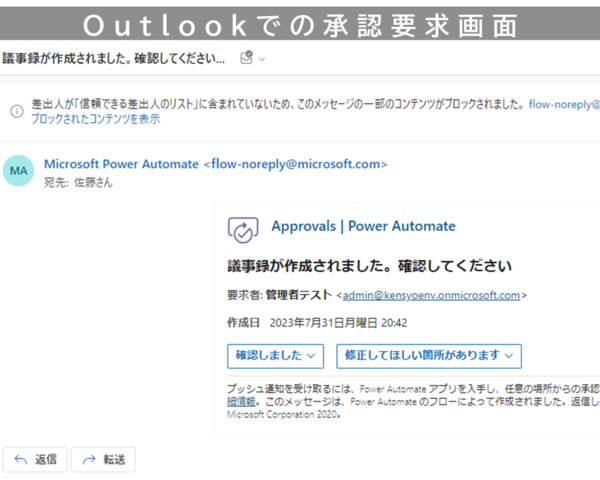Click the 返信 reply button

[35, 459]
